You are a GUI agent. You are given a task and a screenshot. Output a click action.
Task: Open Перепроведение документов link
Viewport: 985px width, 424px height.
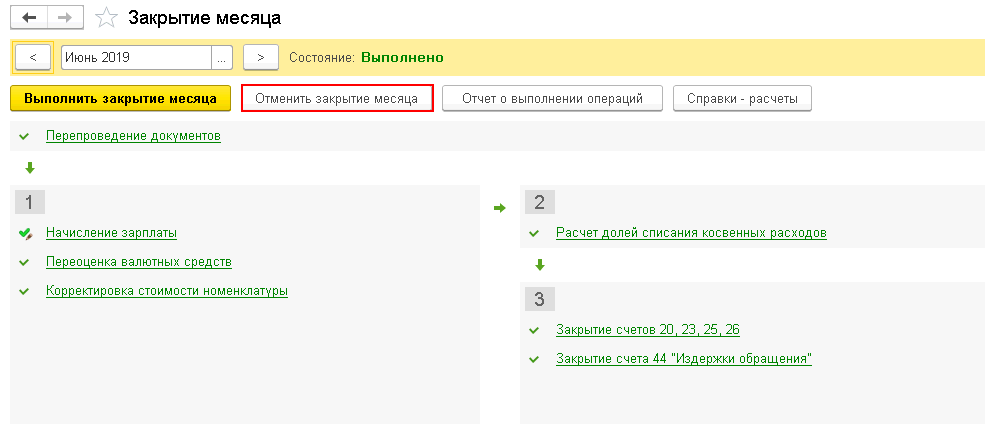pos(133,136)
